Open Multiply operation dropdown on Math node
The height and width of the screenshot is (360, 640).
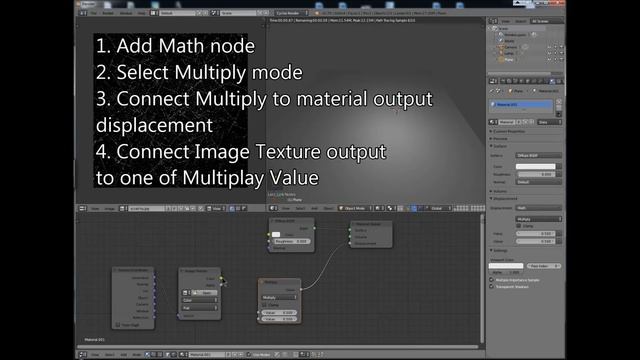pyautogui.click(x=280, y=298)
